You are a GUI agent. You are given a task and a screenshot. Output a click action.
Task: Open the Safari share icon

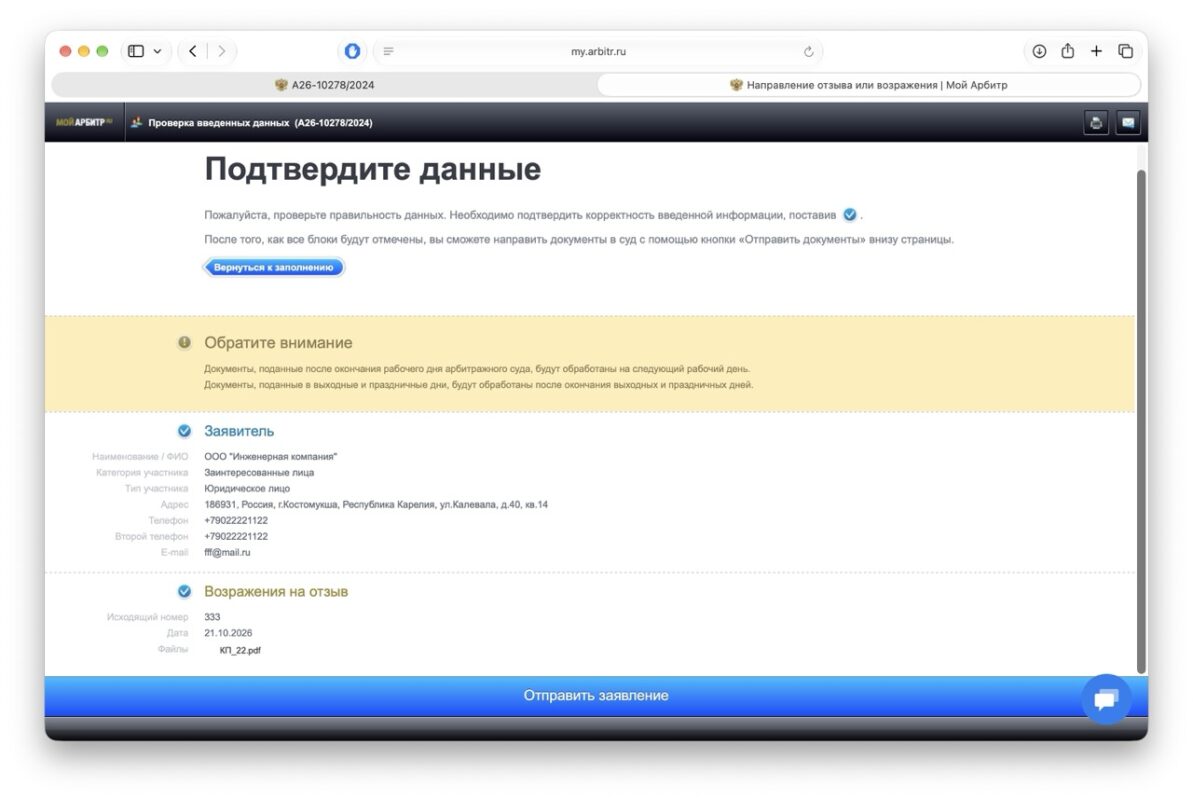click(x=1067, y=51)
